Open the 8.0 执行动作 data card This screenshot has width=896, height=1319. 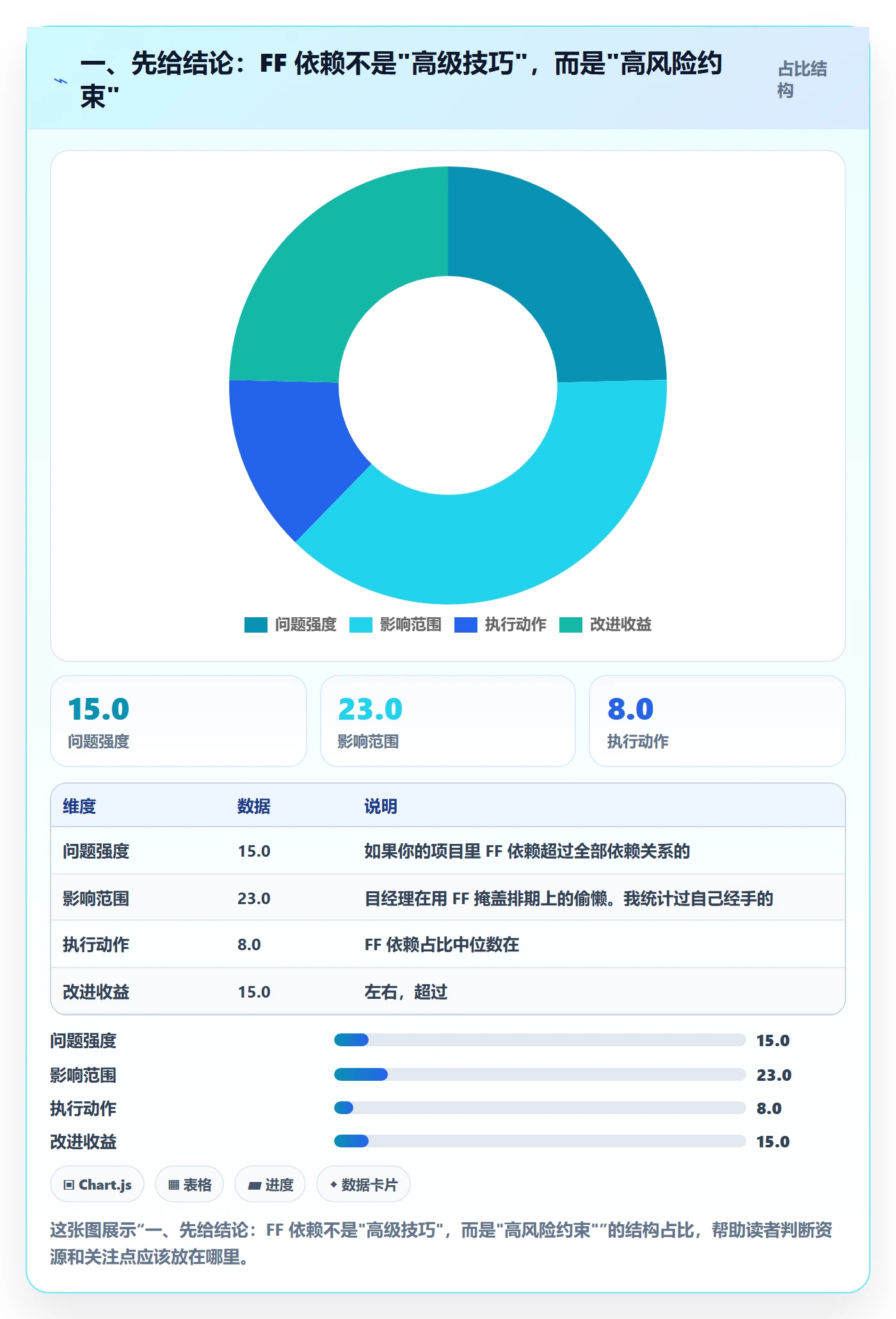[x=717, y=721]
